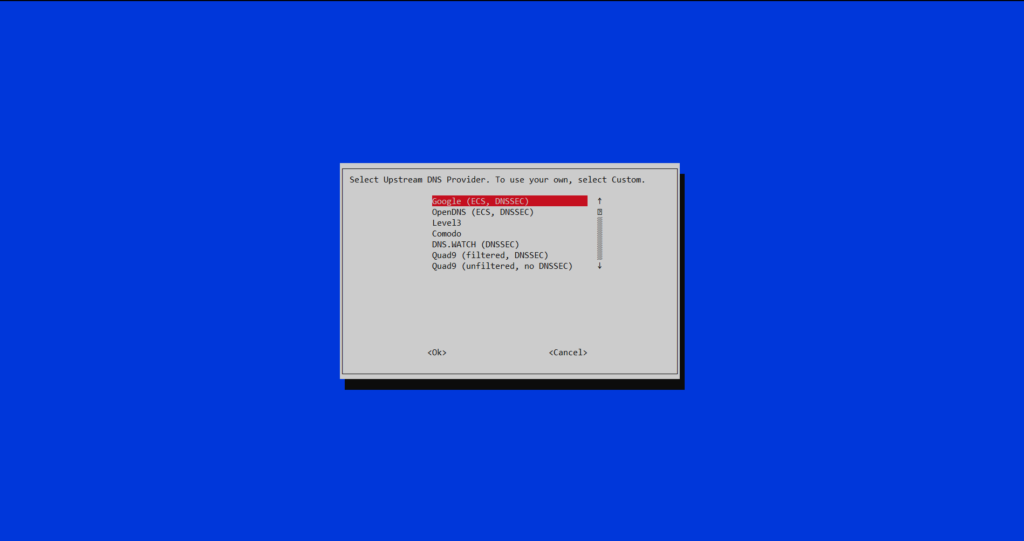Image resolution: width=1024 pixels, height=541 pixels.
Task: Select Comodo as upstream DNS
Action: 447,234
